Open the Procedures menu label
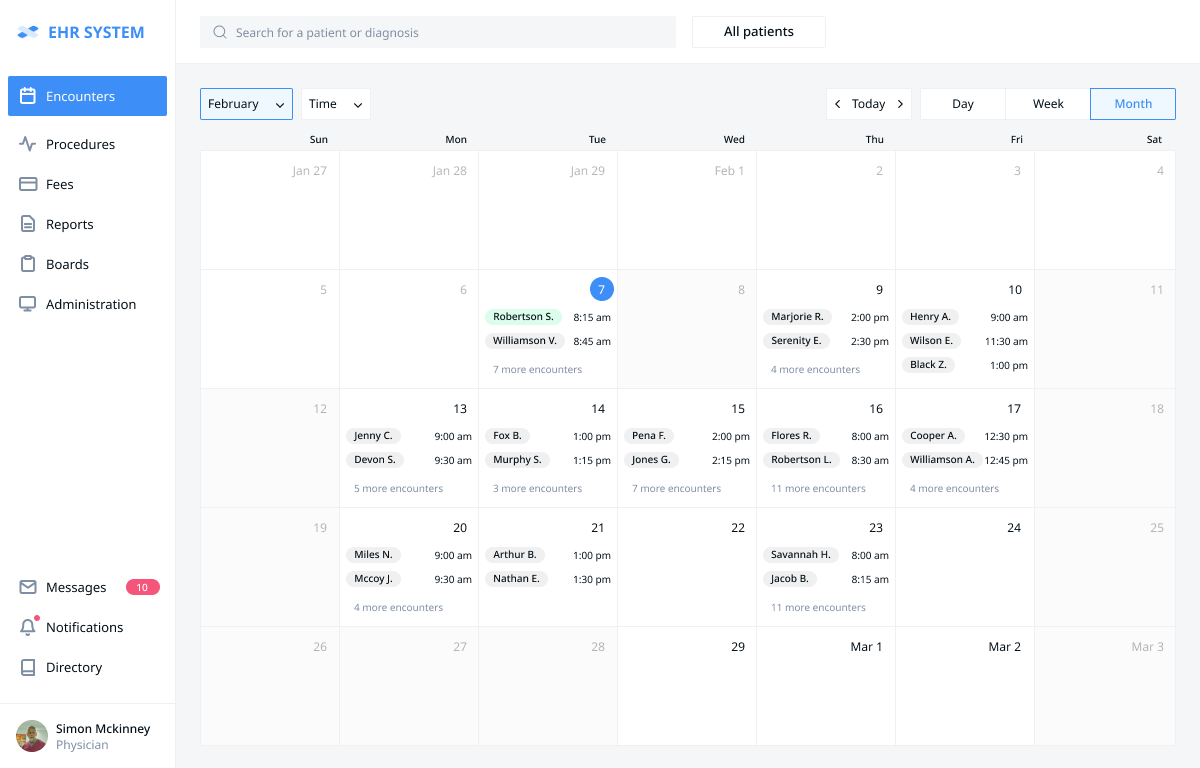The image size is (1200, 768). click(80, 144)
